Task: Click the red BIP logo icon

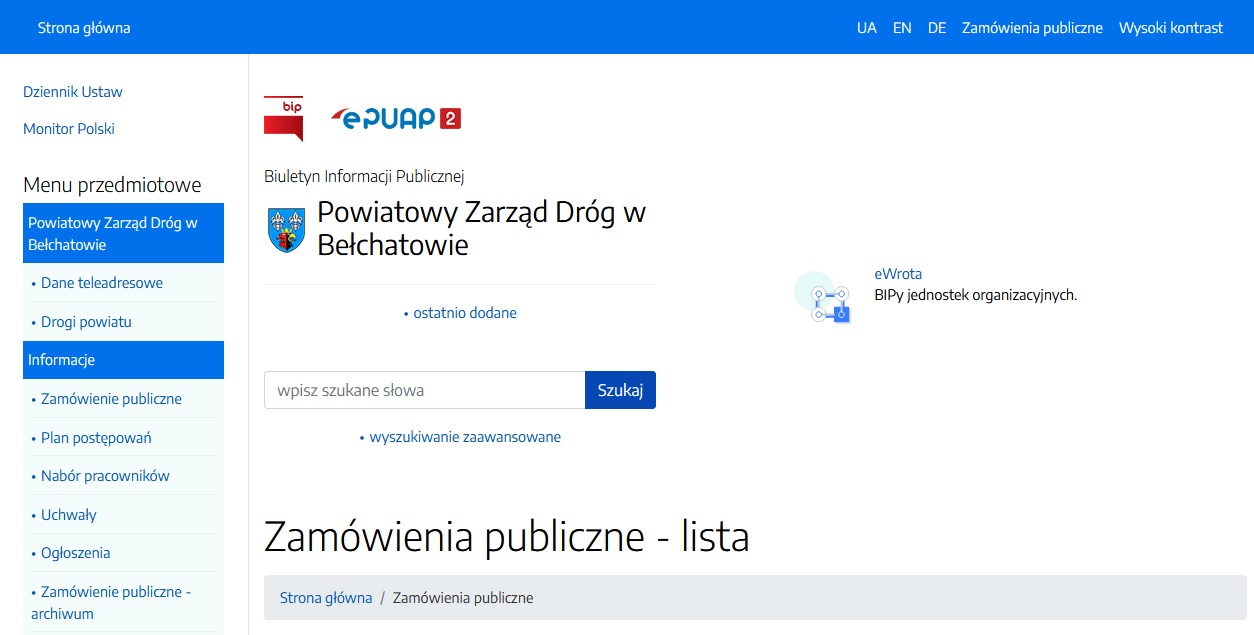Action: [x=283, y=118]
